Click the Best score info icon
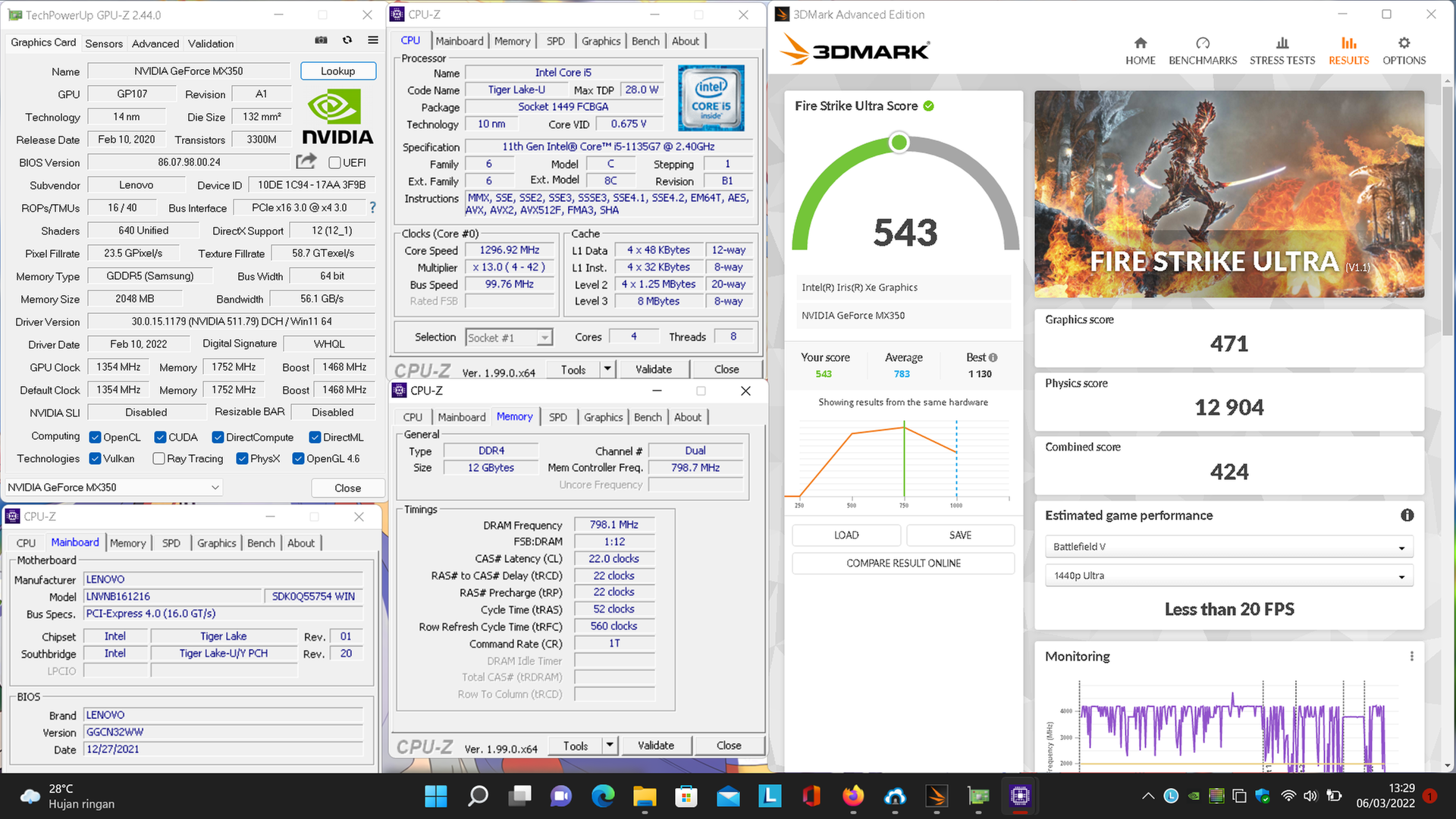This screenshot has width=1456, height=819. [993, 358]
